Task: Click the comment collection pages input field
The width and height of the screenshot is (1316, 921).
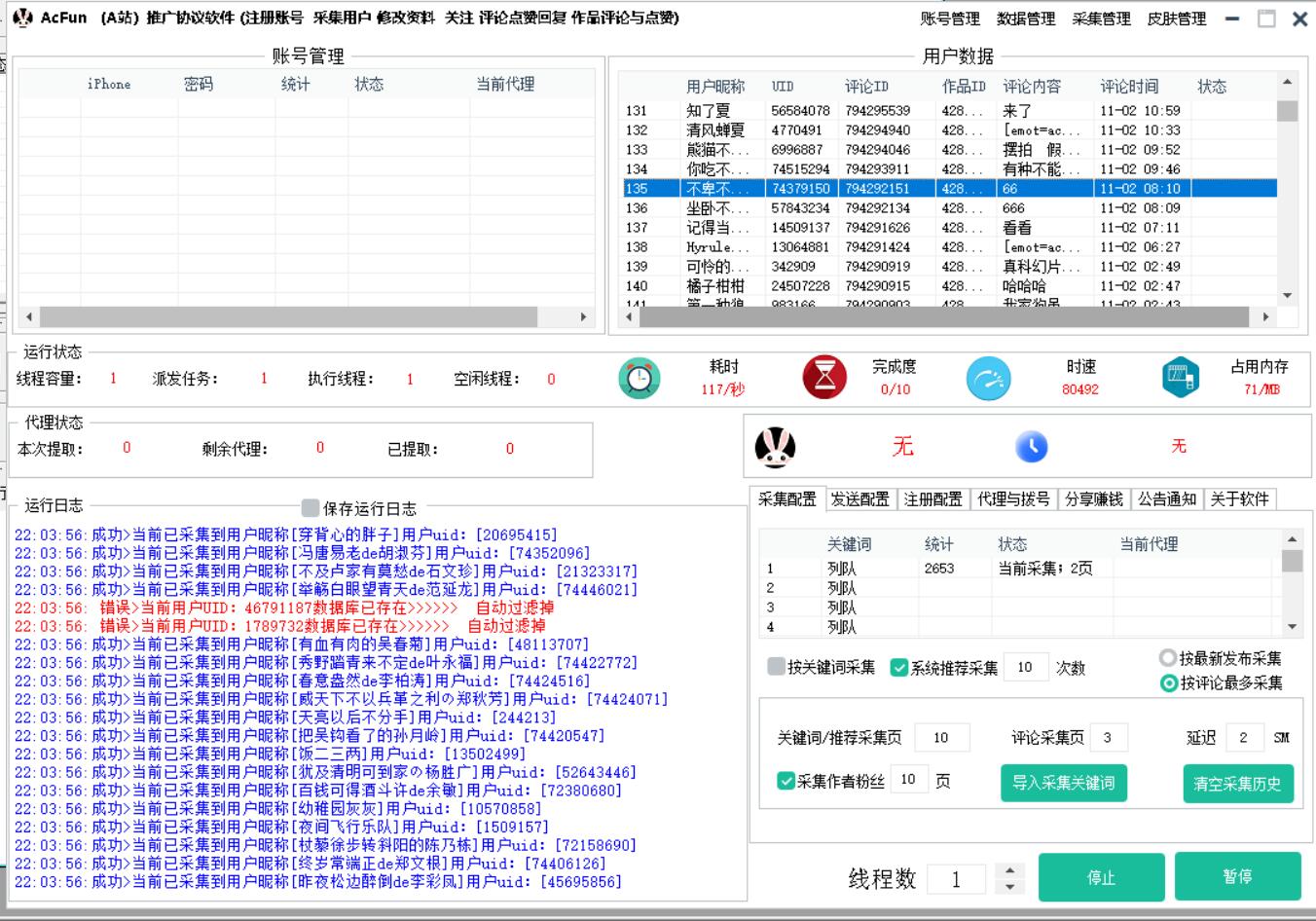Action: click(x=1108, y=738)
